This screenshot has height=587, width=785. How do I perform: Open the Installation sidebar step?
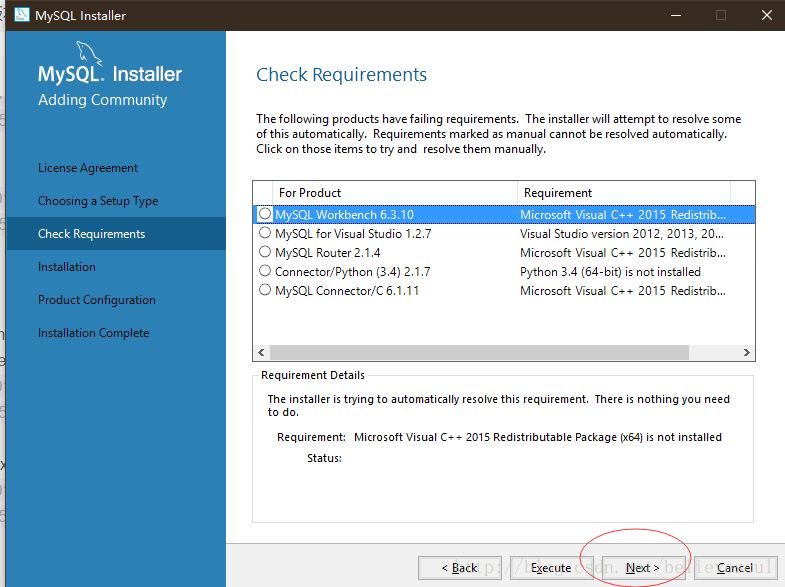coord(67,267)
